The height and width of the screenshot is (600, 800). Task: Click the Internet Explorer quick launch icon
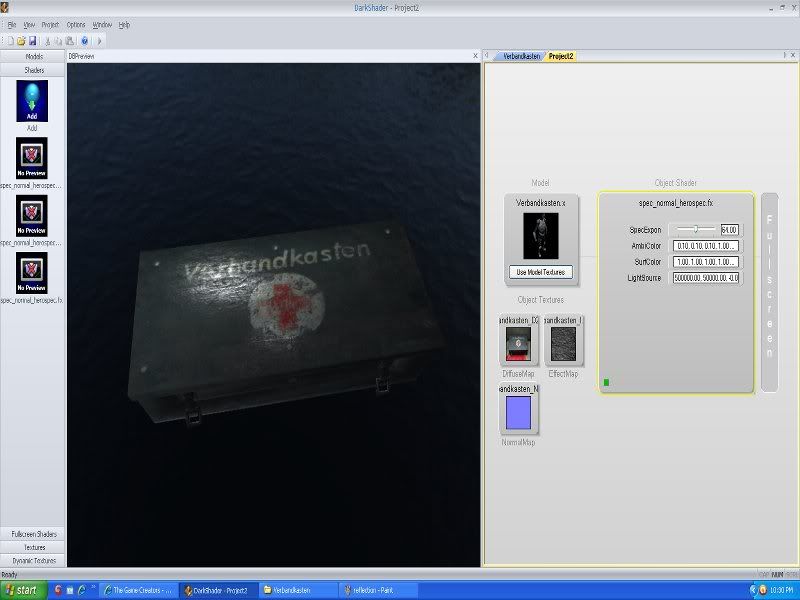pyautogui.click(x=82, y=590)
